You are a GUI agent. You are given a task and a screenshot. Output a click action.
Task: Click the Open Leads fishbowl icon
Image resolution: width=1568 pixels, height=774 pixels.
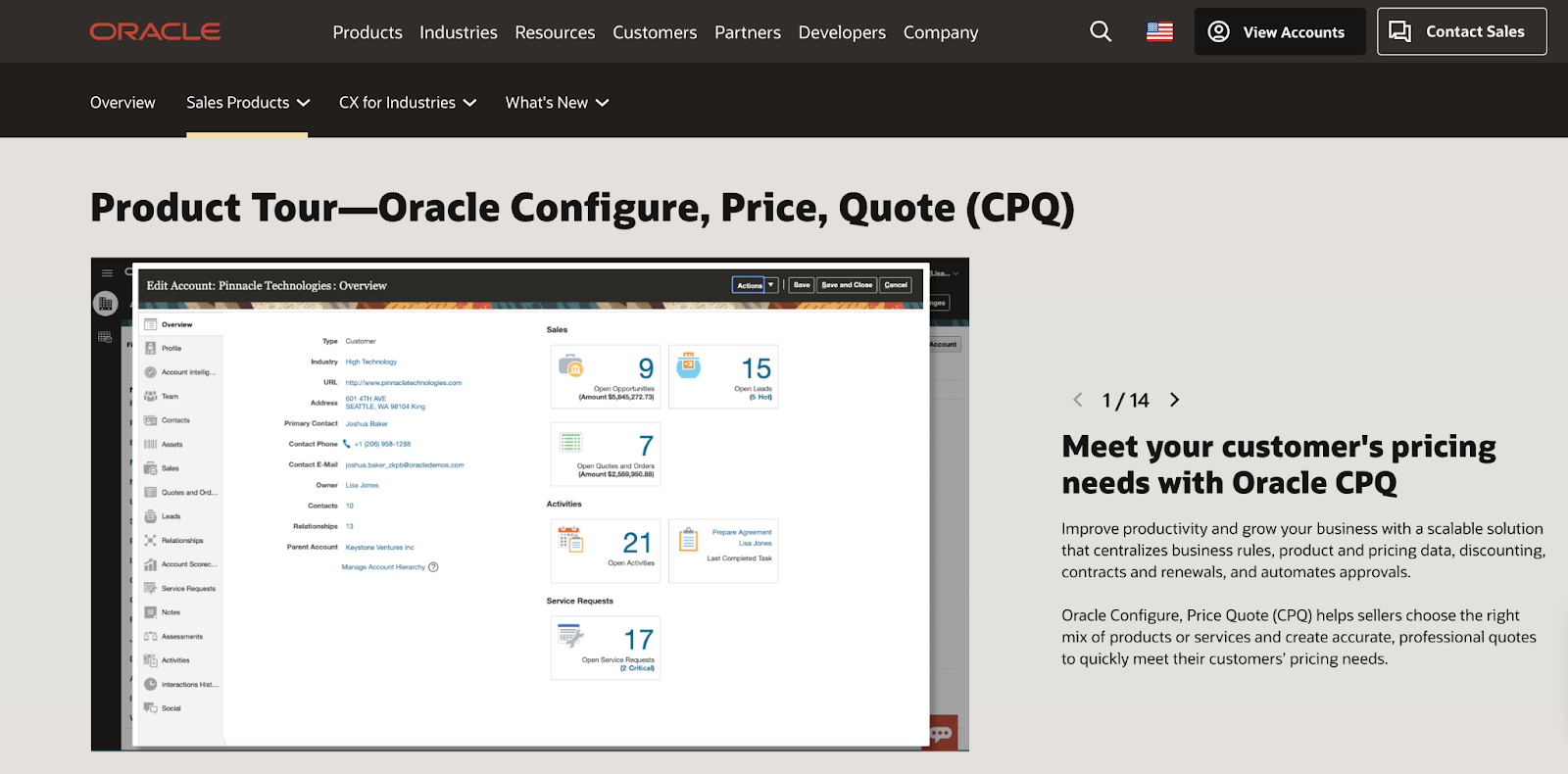pyautogui.click(x=689, y=365)
